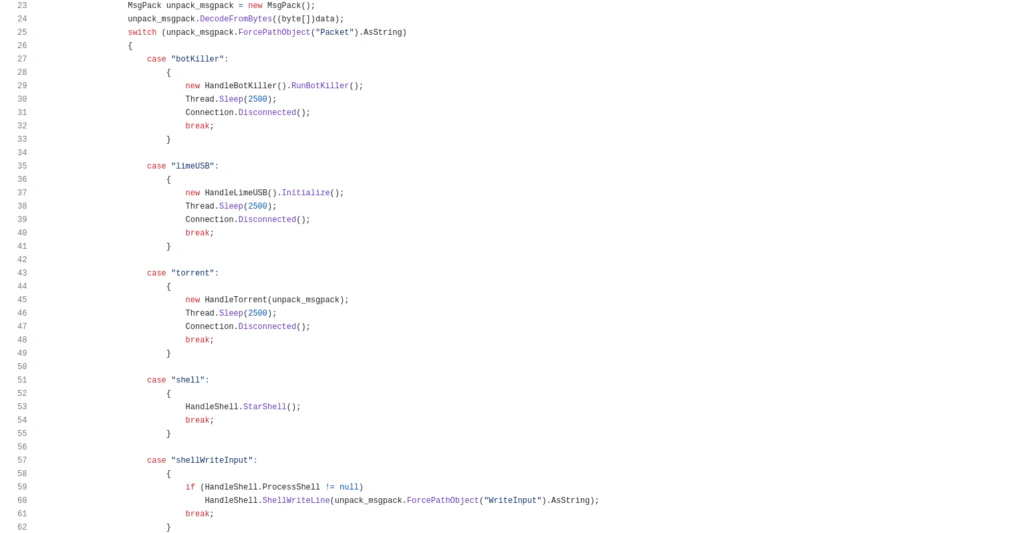Viewport: 1024px width, 533px height.
Task: Select line number 27 of botKiller case
Action: [22, 59]
